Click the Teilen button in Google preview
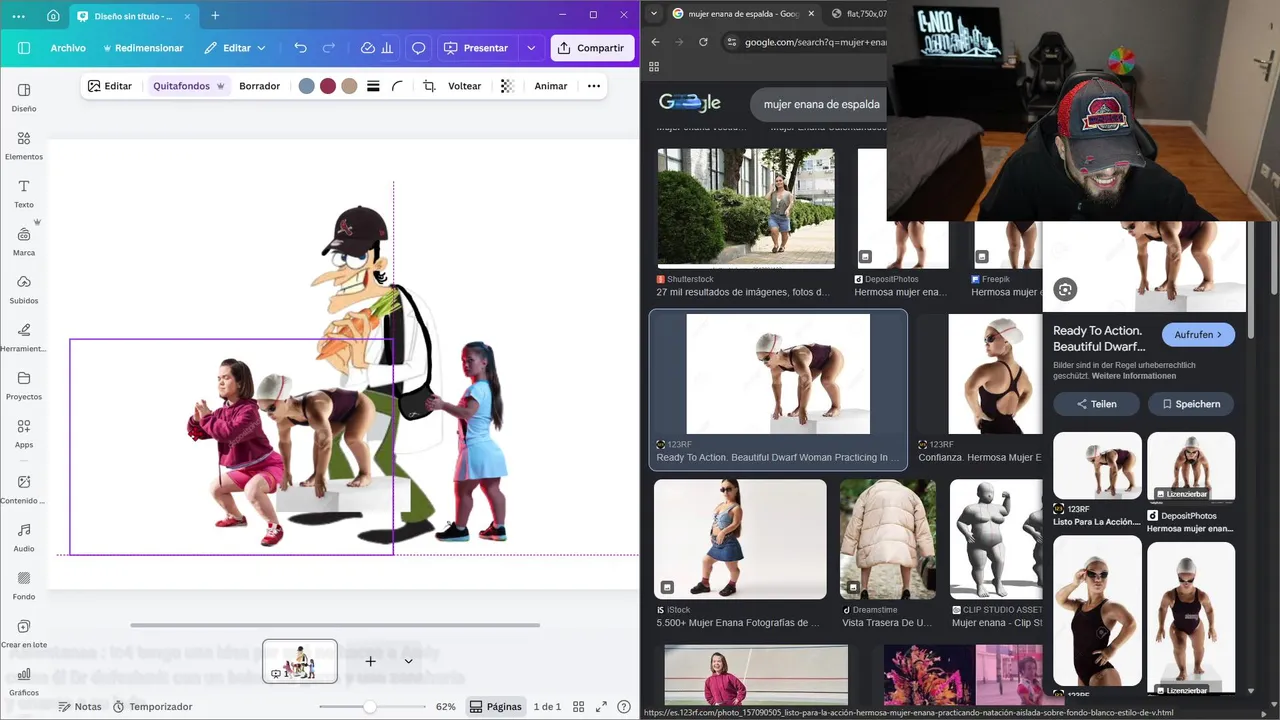The height and width of the screenshot is (720, 1280). pyautogui.click(x=1097, y=404)
